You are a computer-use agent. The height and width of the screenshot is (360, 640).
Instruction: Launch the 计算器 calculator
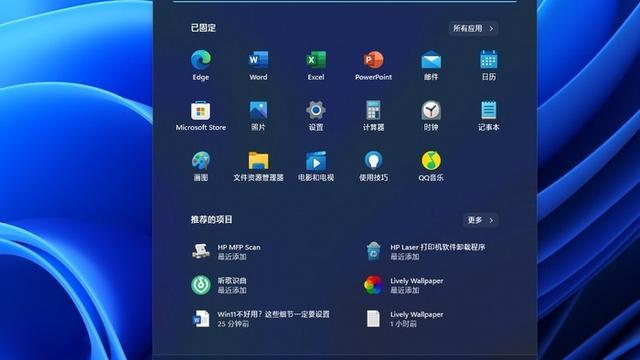[x=373, y=111]
